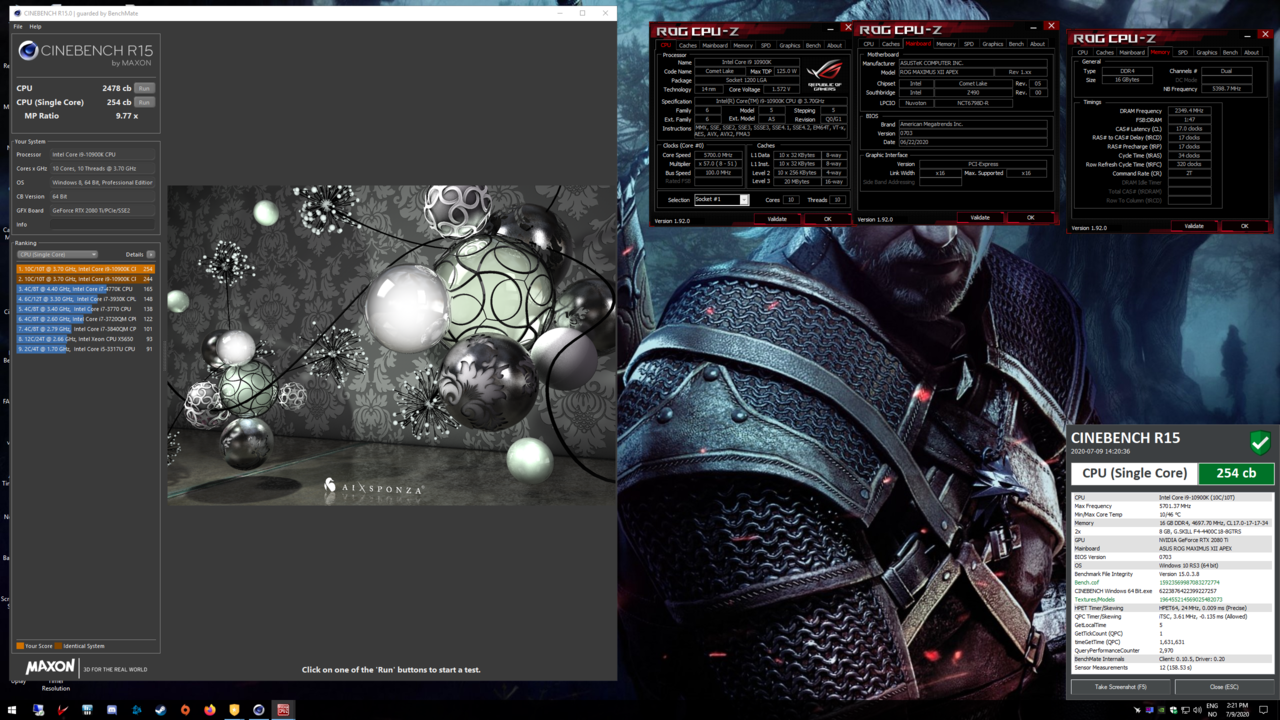Select ranking row 2 scoring 244
Screen dimensions: 1280x720
[85, 279]
